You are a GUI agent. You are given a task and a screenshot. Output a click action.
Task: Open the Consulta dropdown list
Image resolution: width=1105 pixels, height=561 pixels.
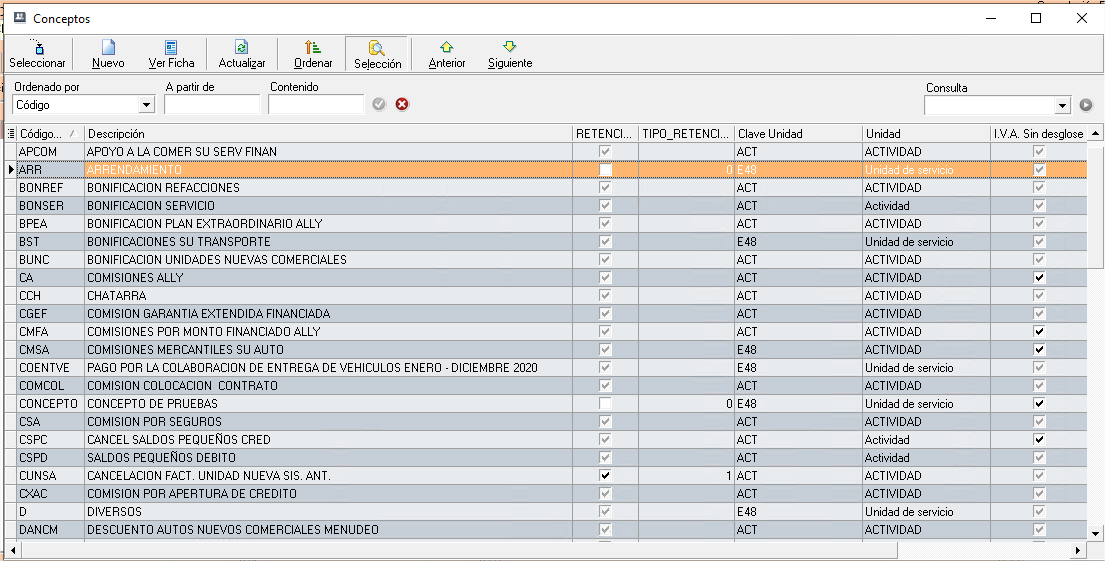coord(1063,106)
